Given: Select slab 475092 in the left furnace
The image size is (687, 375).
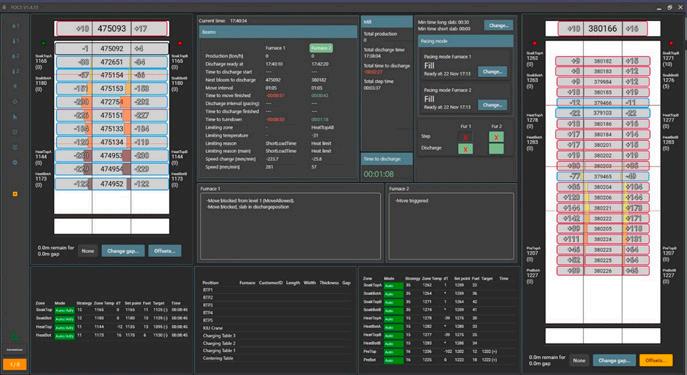Looking at the screenshot, I should pyautogui.click(x=112, y=49).
